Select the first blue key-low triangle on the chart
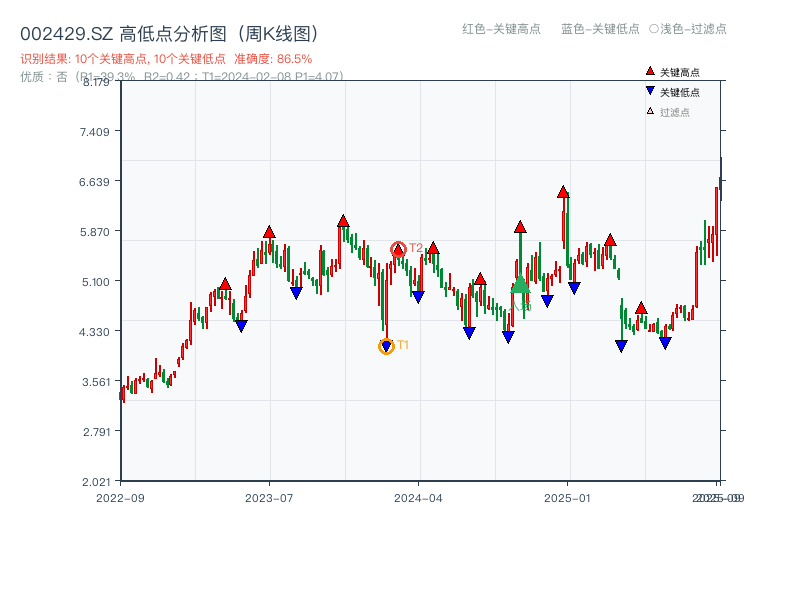 pos(241,326)
